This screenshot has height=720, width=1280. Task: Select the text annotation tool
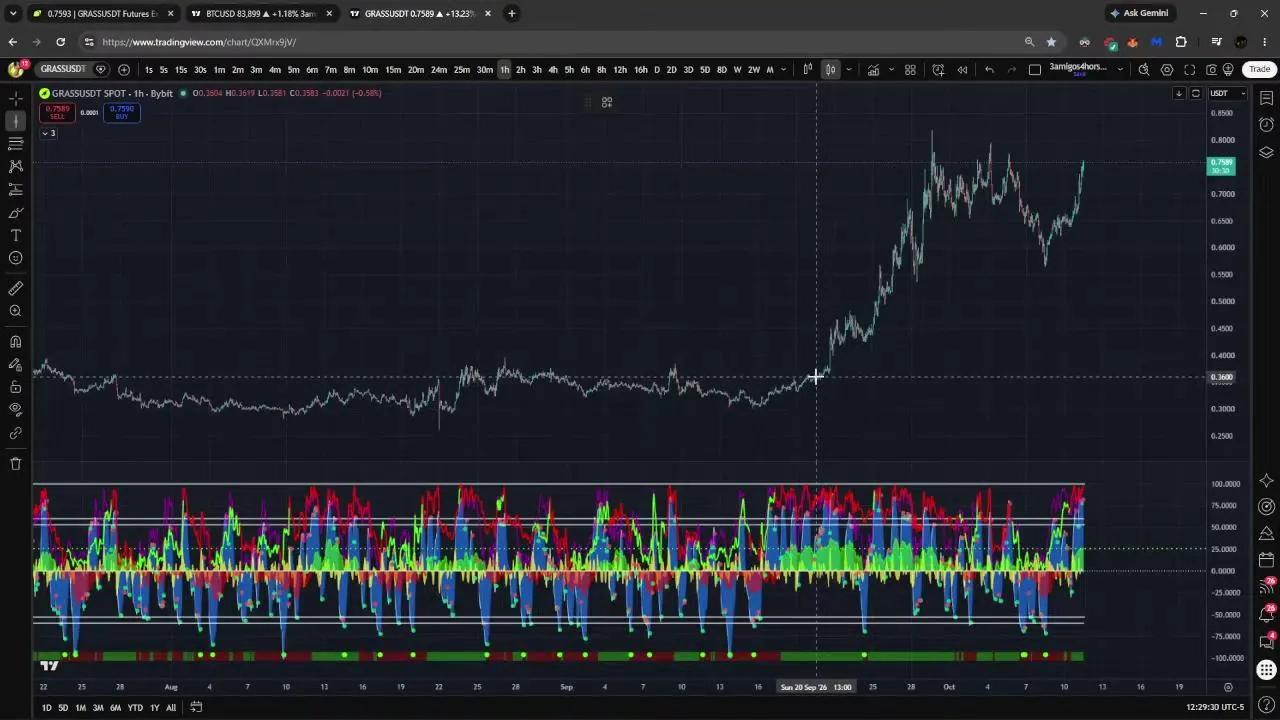click(x=15, y=235)
